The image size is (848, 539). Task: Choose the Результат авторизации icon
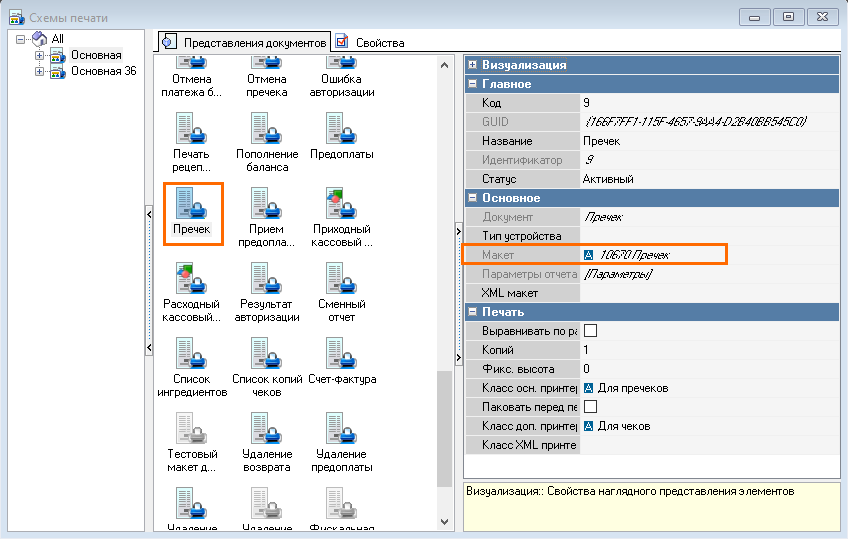[267, 279]
